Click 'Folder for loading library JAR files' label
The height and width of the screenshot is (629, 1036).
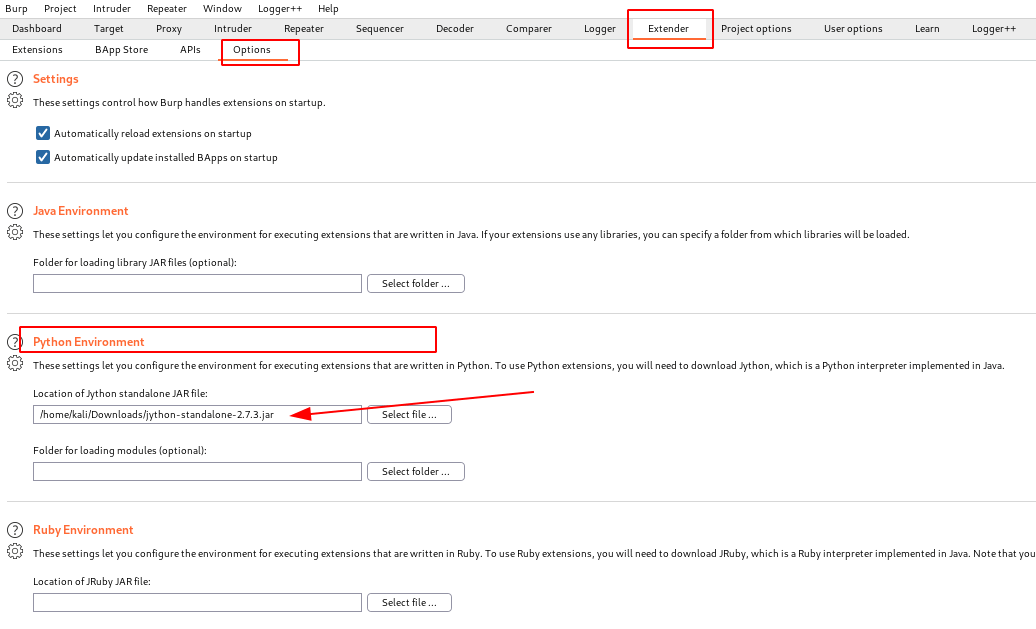pyautogui.click(x=135, y=263)
